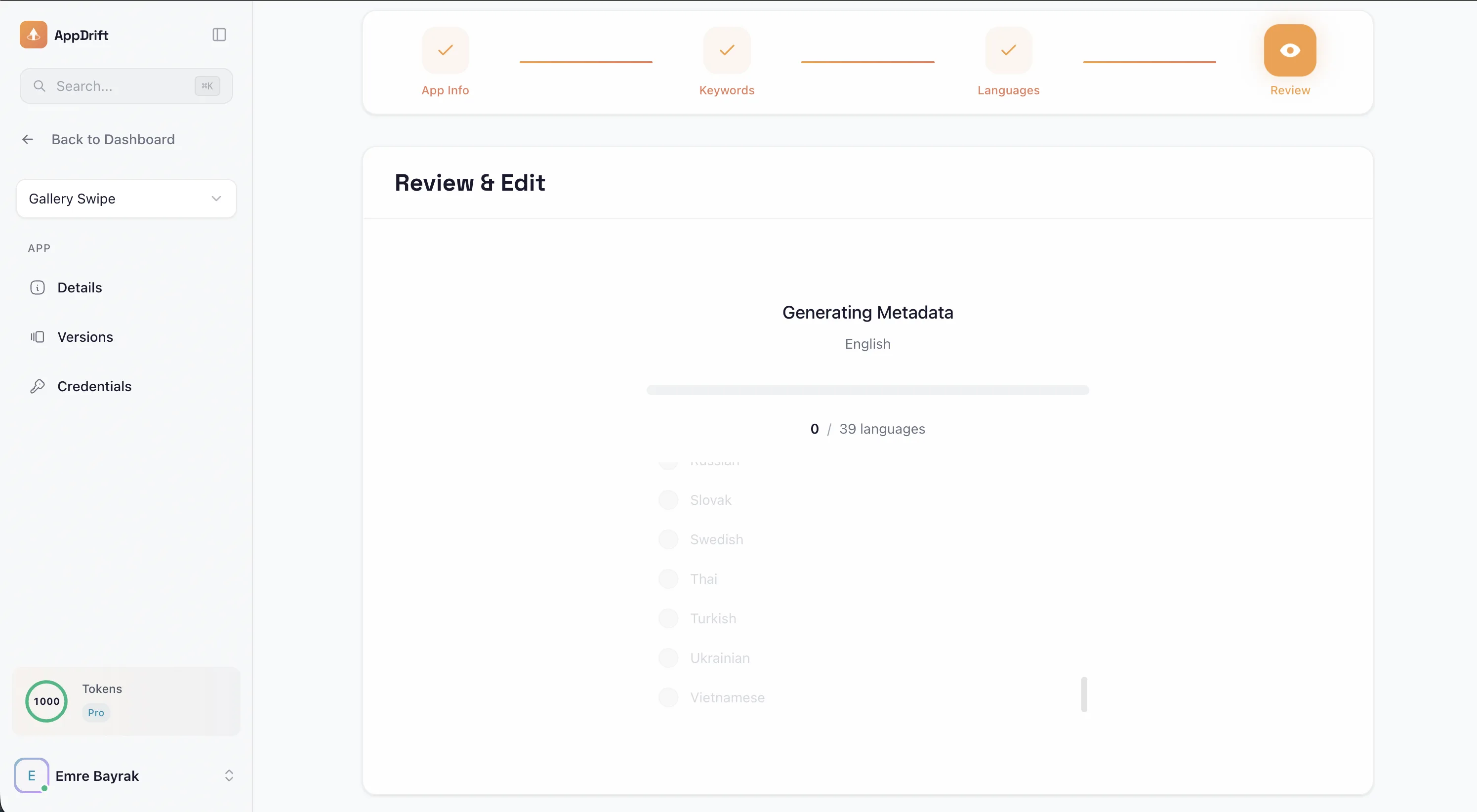Click the 1000 tokens ring indicator
This screenshot has width=1477, height=812.
click(x=46, y=701)
